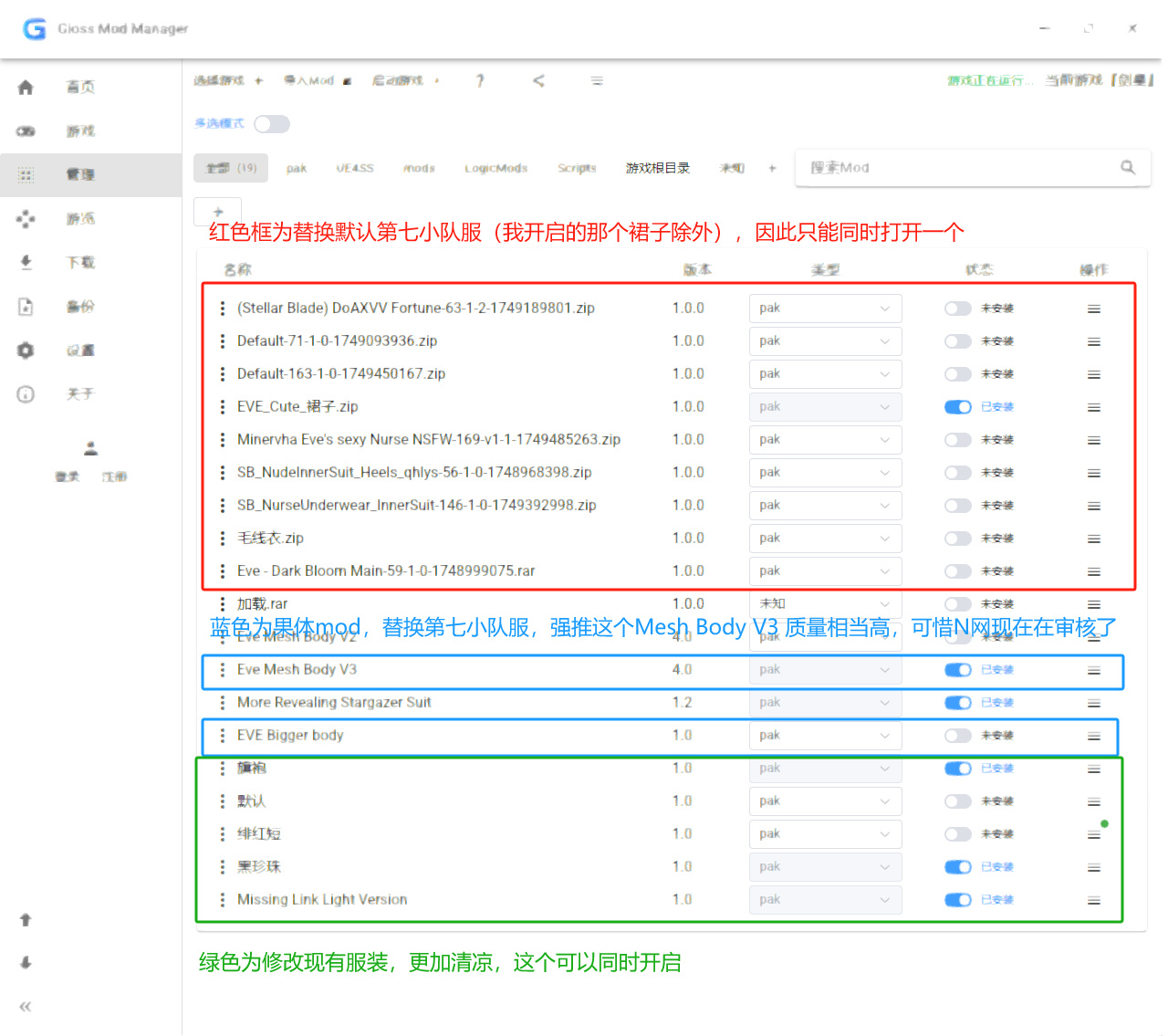Viewport: 1168px width, 1036px height.
Task: Open the 设置 gear icon in sidebar
Action: [x=26, y=351]
